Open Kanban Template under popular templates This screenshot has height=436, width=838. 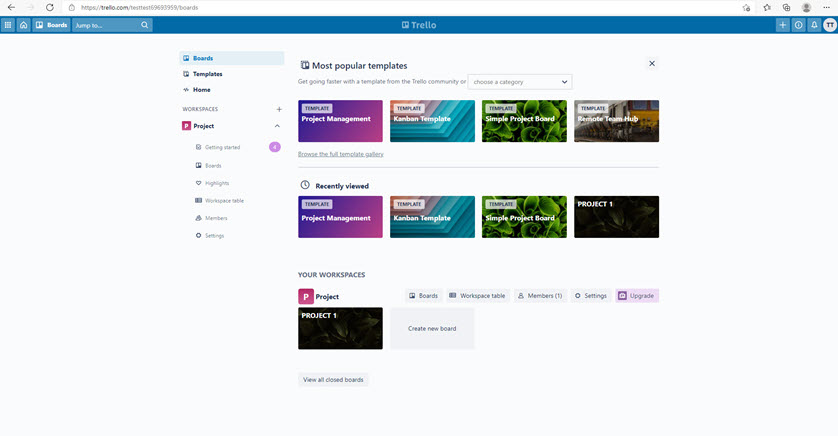tap(432, 121)
